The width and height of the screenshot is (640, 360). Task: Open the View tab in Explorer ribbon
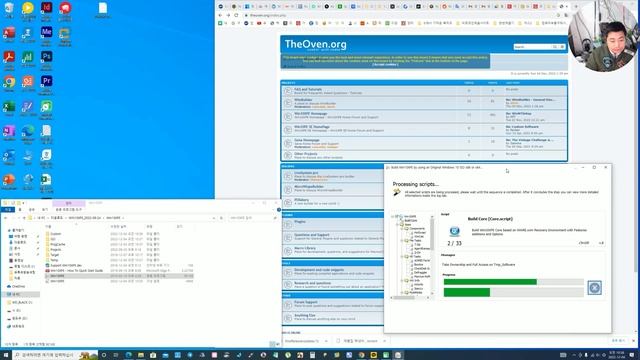pos(45,209)
